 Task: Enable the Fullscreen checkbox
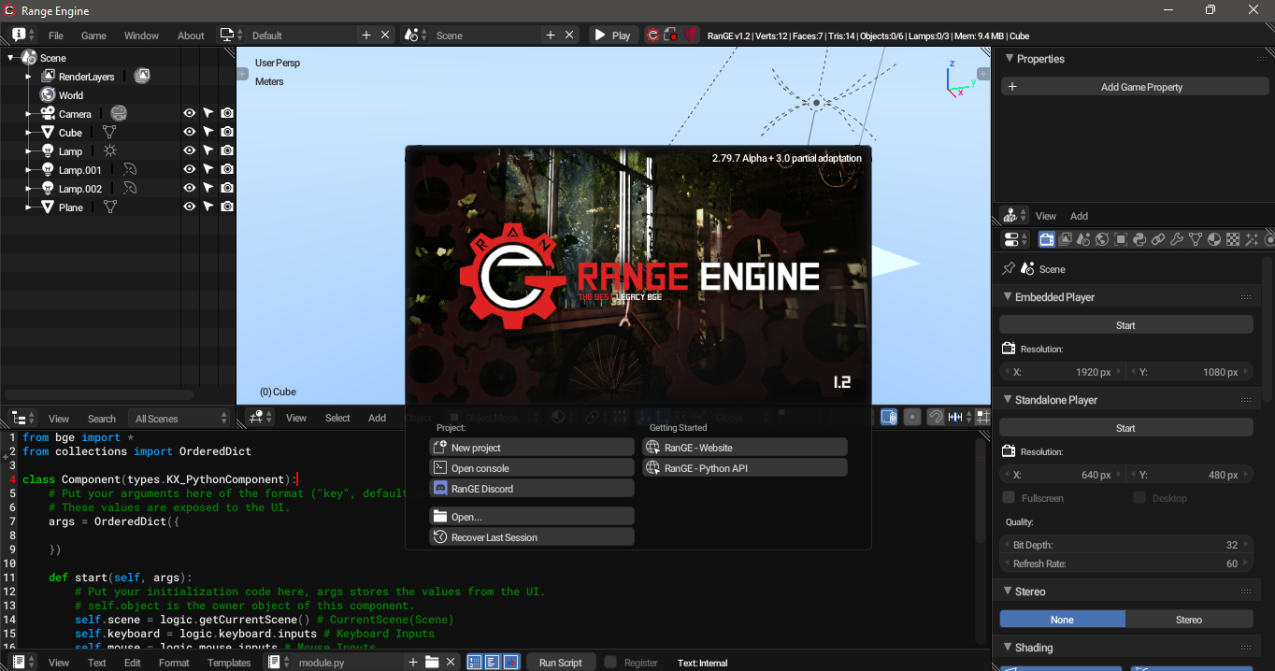pyautogui.click(x=1008, y=498)
